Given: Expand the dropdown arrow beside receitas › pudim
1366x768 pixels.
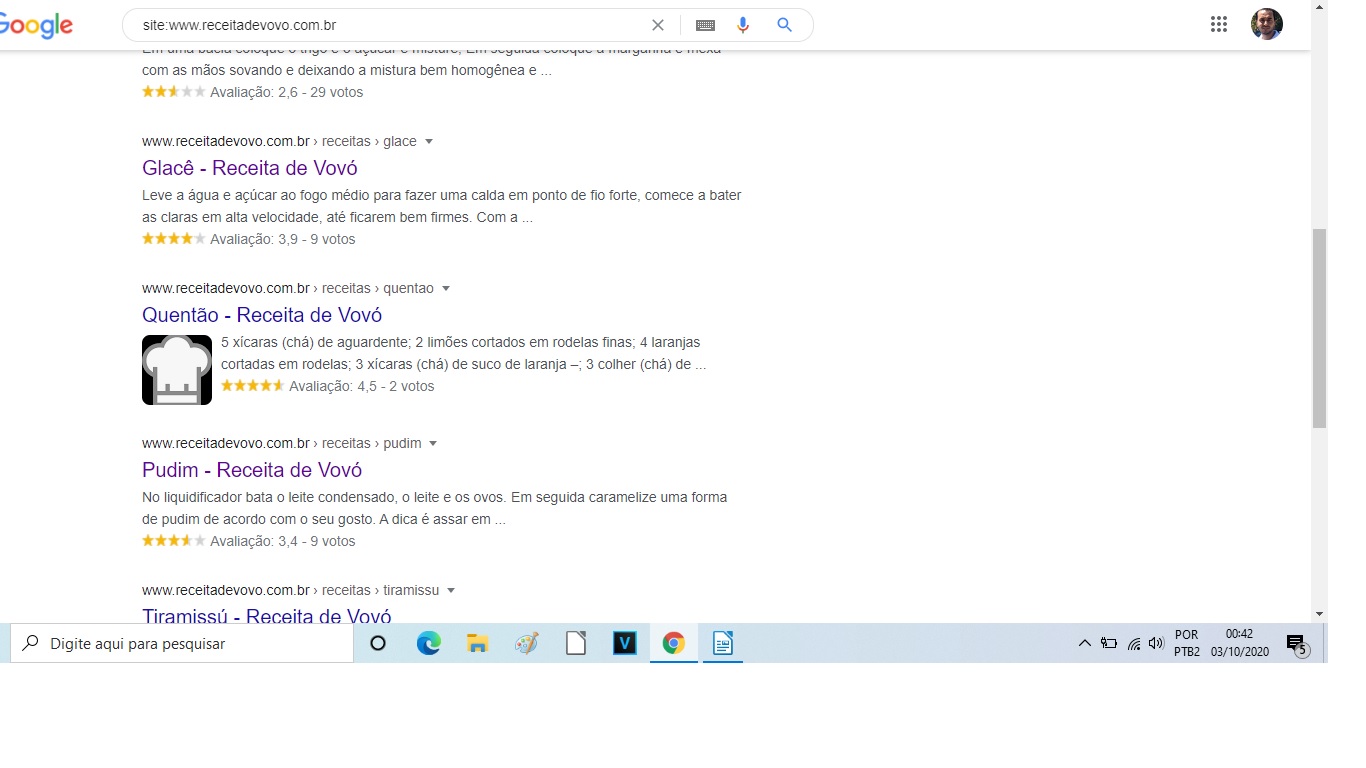Looking at the screenshot, I should [434, 444].
